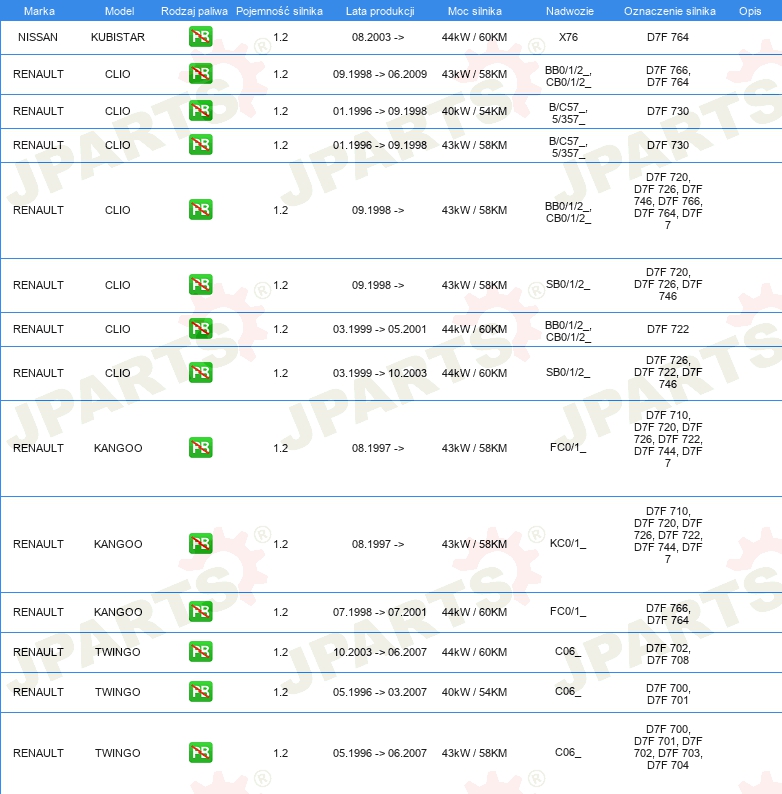Screen dimensions: 782x794
Task: Click the Oznaczenie silnika column header
Action: click(670, 11)
